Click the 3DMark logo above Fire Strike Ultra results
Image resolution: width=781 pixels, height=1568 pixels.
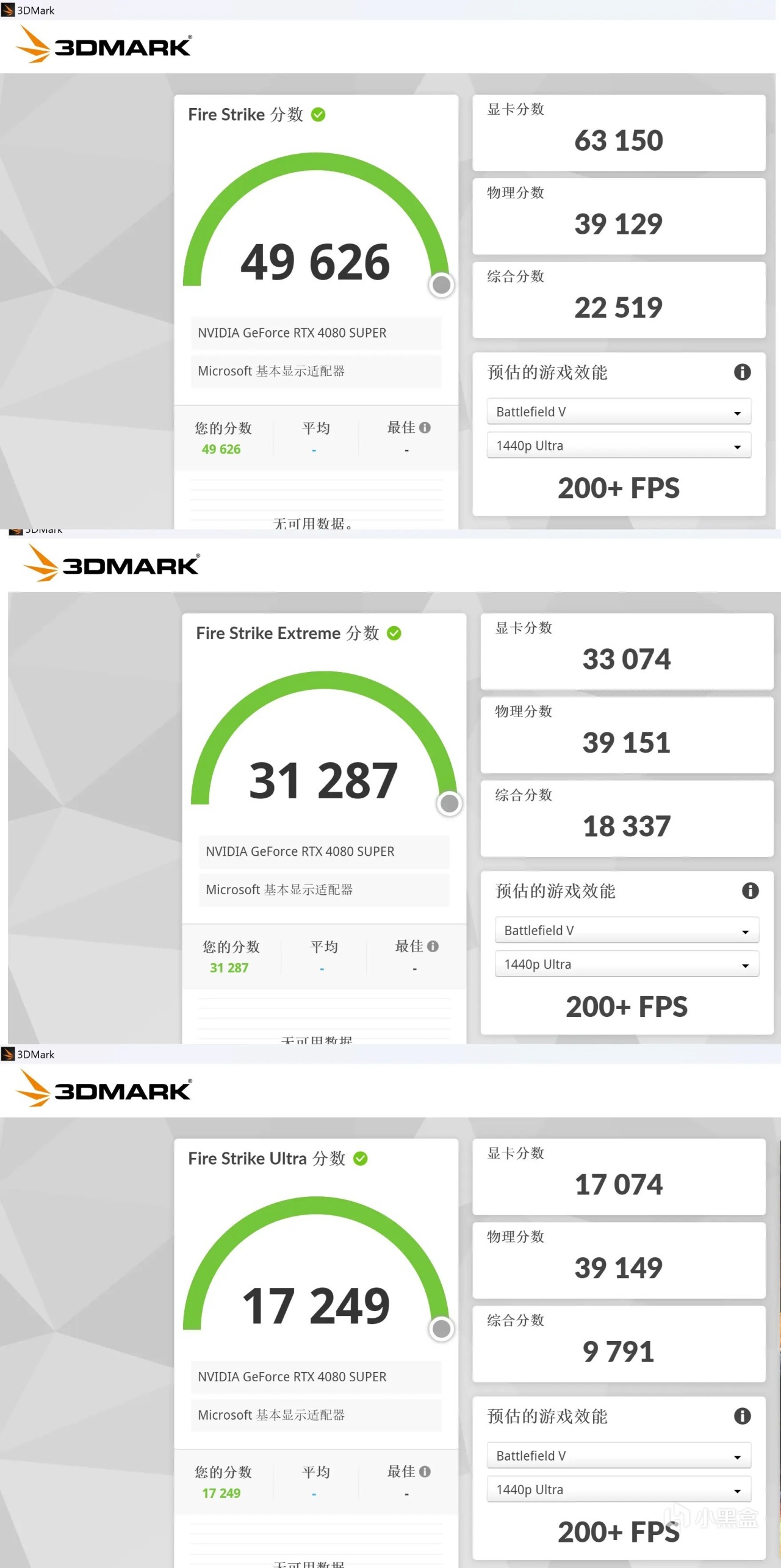(103, 1088)
